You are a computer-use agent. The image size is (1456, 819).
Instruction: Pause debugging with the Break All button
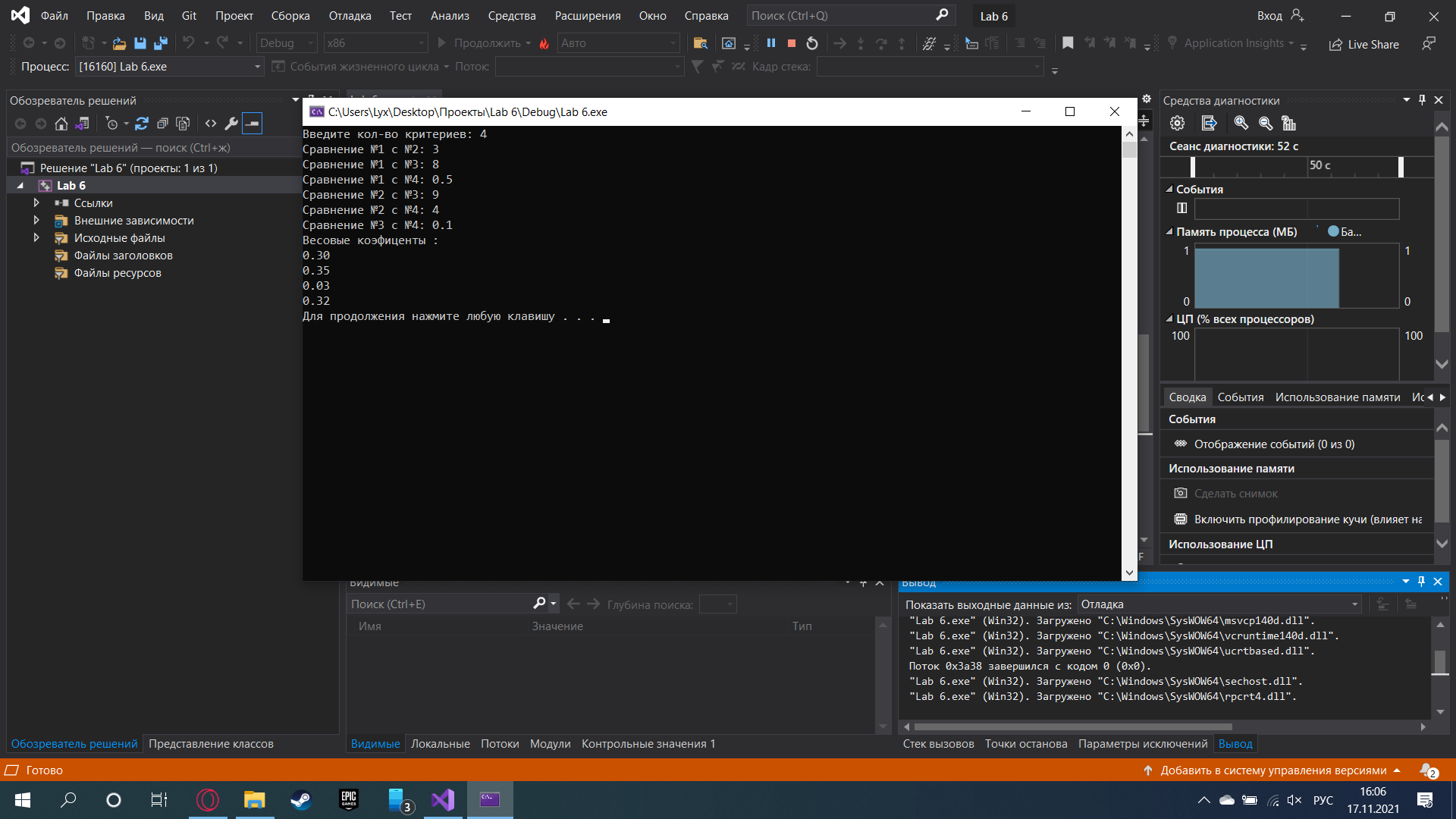[771, 43]
